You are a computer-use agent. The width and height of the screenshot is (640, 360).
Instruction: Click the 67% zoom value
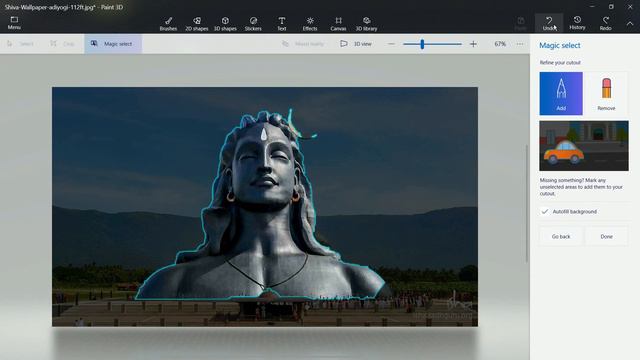(500, 44)
